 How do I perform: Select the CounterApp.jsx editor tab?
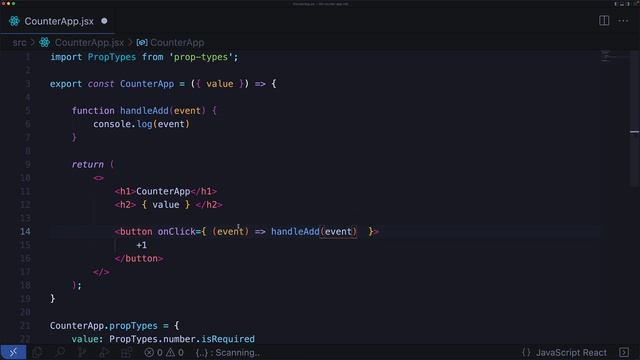pyautogui.click(x=58, y=21)
